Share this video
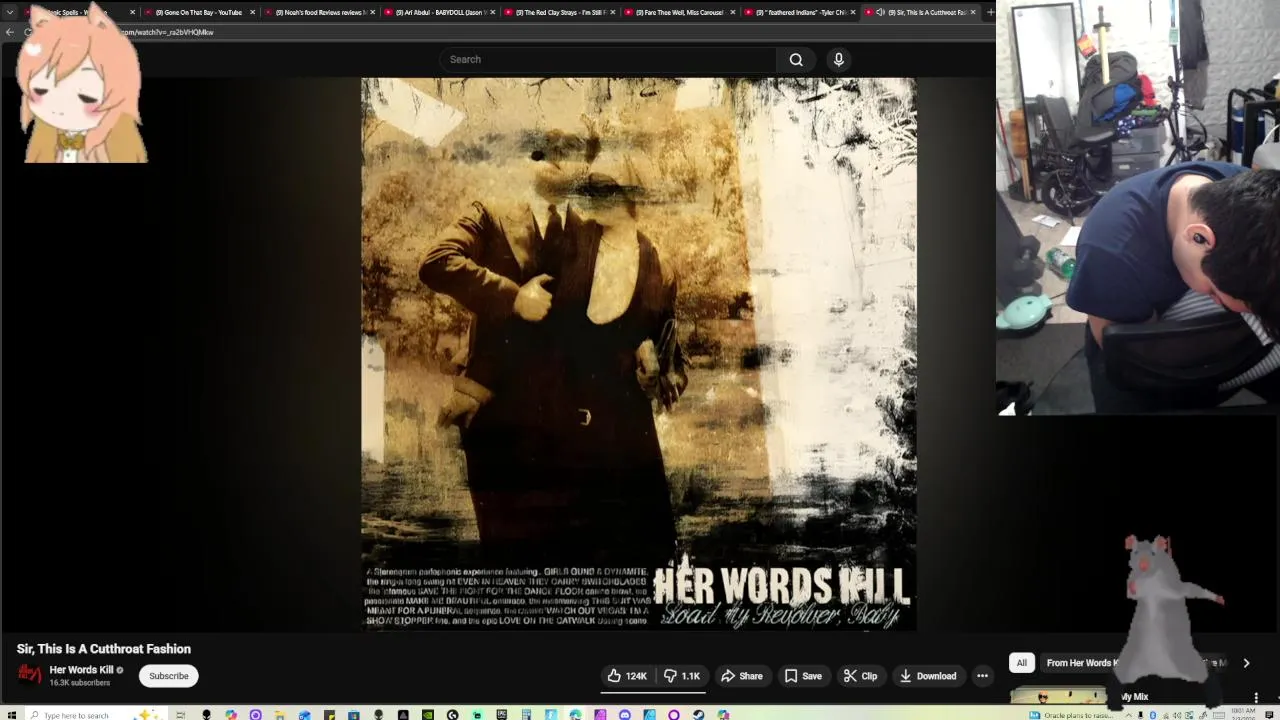This screenshot has height=720, width=1280. coord(742,676)
